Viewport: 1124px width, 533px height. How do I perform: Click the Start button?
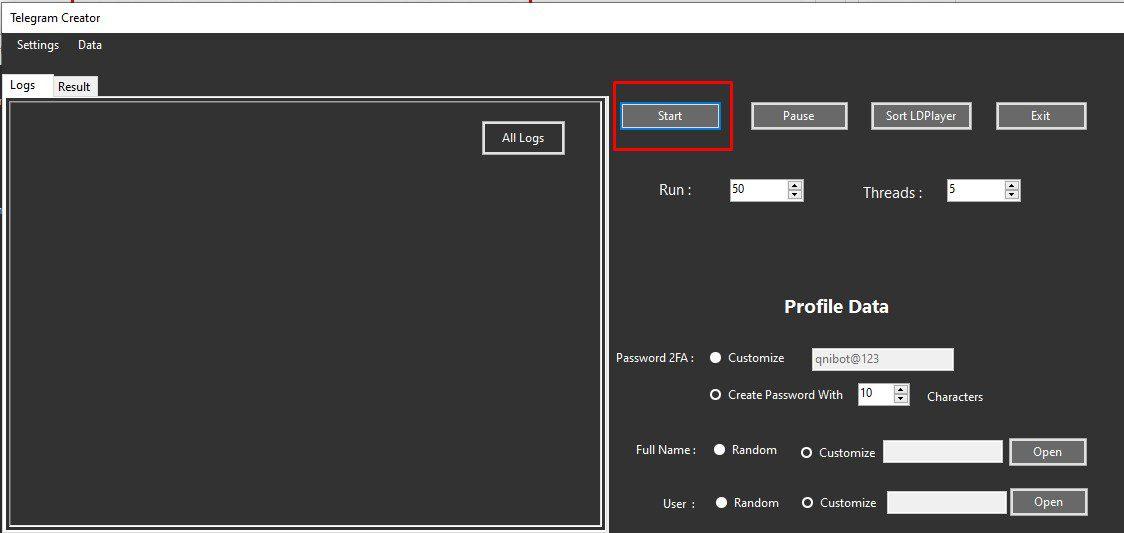[670, 116]
